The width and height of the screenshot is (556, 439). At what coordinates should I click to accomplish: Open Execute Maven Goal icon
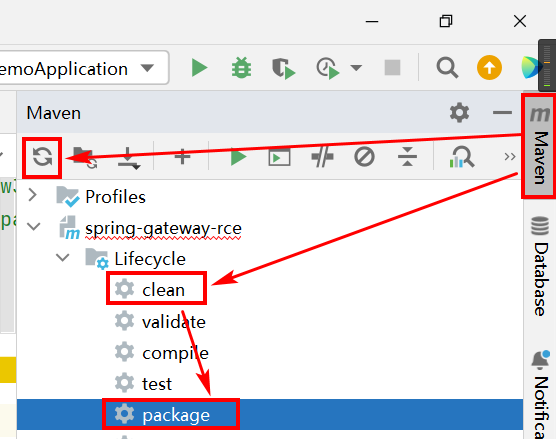(279, 157)
